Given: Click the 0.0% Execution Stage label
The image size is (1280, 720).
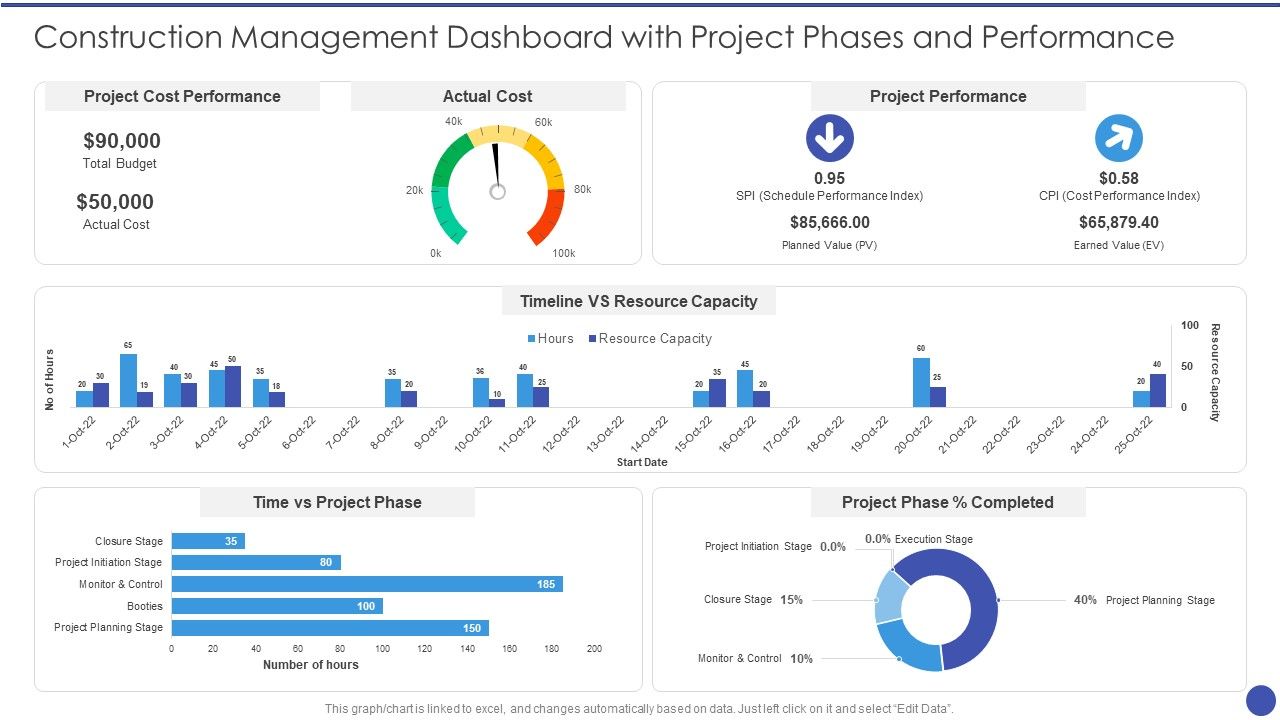Looking at the screenshot, I should click(918, 539).
